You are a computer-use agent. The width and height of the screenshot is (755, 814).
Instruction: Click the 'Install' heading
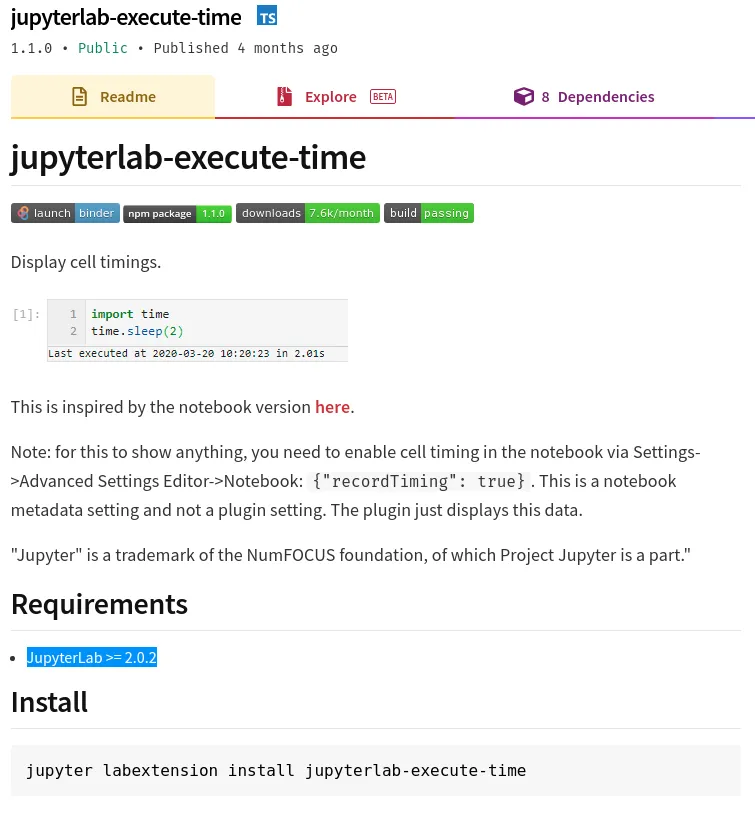coord(49,702)
